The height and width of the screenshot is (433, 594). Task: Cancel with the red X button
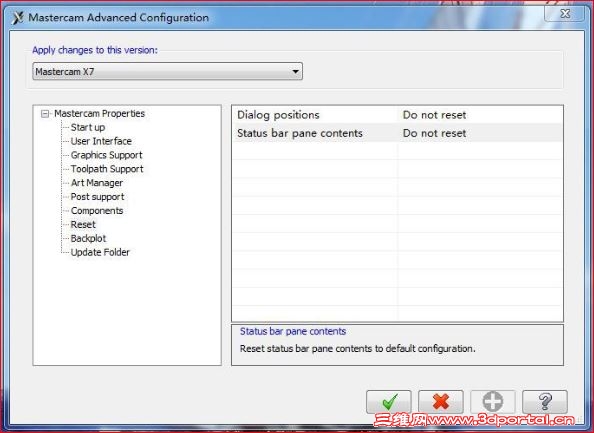441,402
